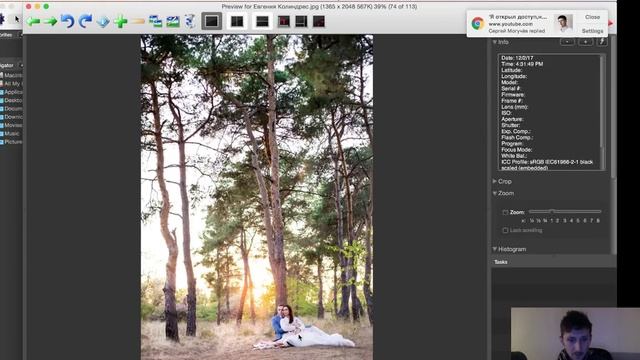Click the landscape picture toolbar icon
The width and height of the screenshot is (640, 360).
coord(173,21)
